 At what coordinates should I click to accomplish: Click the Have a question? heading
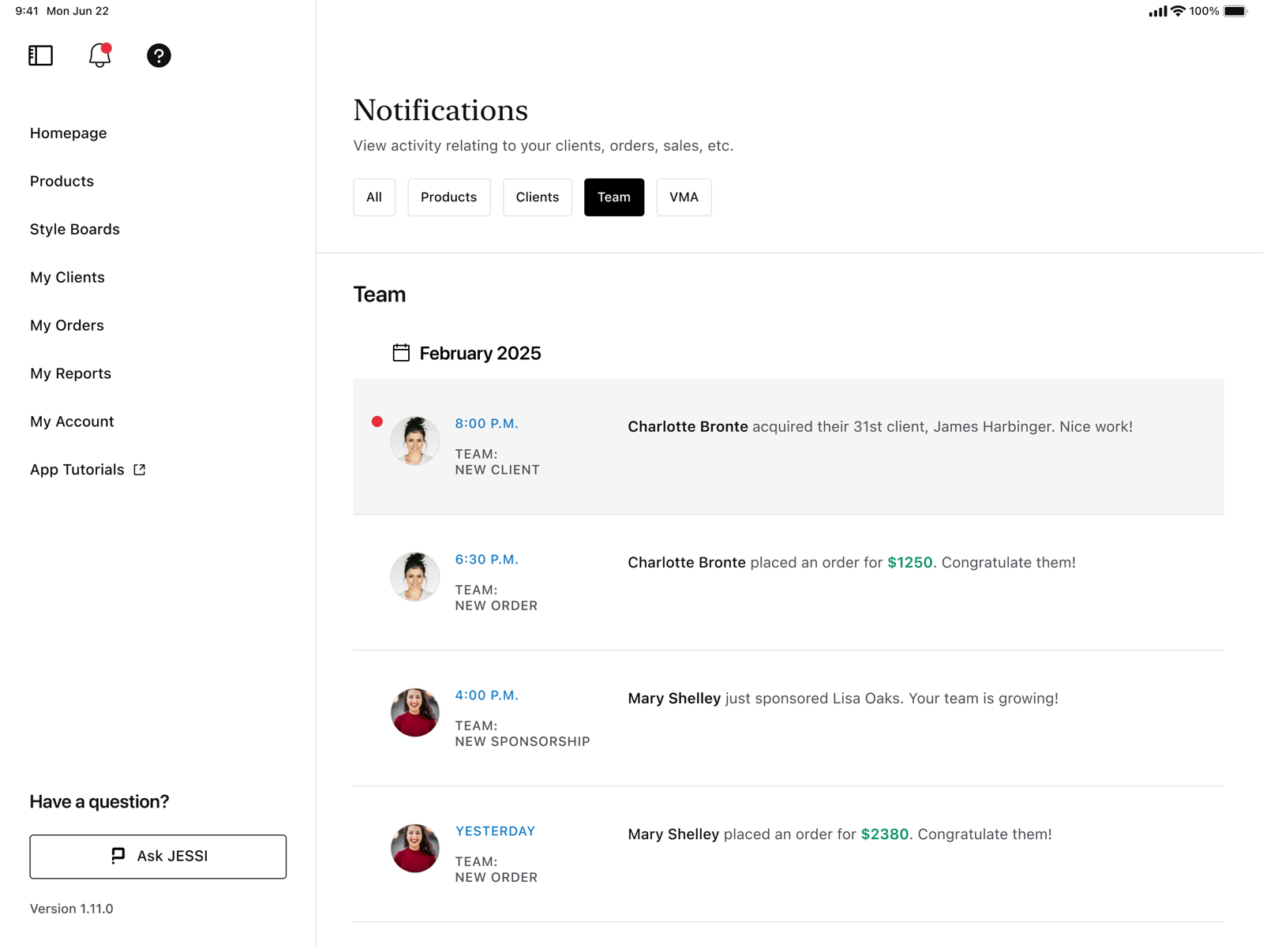pyautogui.click(x=99, y=802)
